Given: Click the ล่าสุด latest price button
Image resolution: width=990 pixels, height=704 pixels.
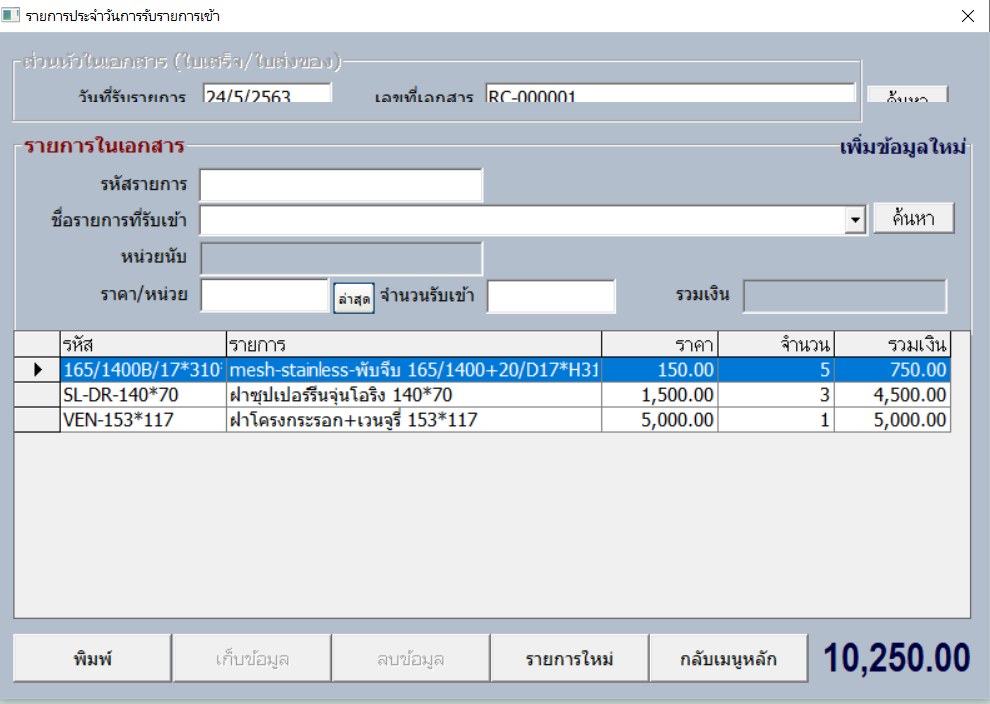Looking at the screenshot, I should click(354, 298).
